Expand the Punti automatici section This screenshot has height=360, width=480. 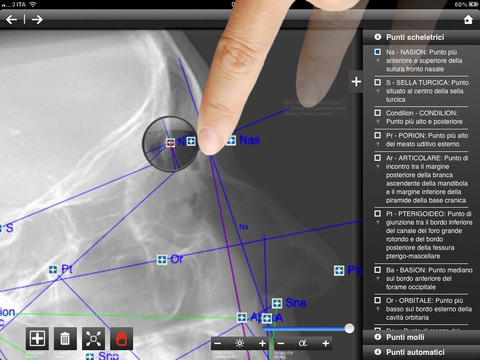[x=421, y=352]
